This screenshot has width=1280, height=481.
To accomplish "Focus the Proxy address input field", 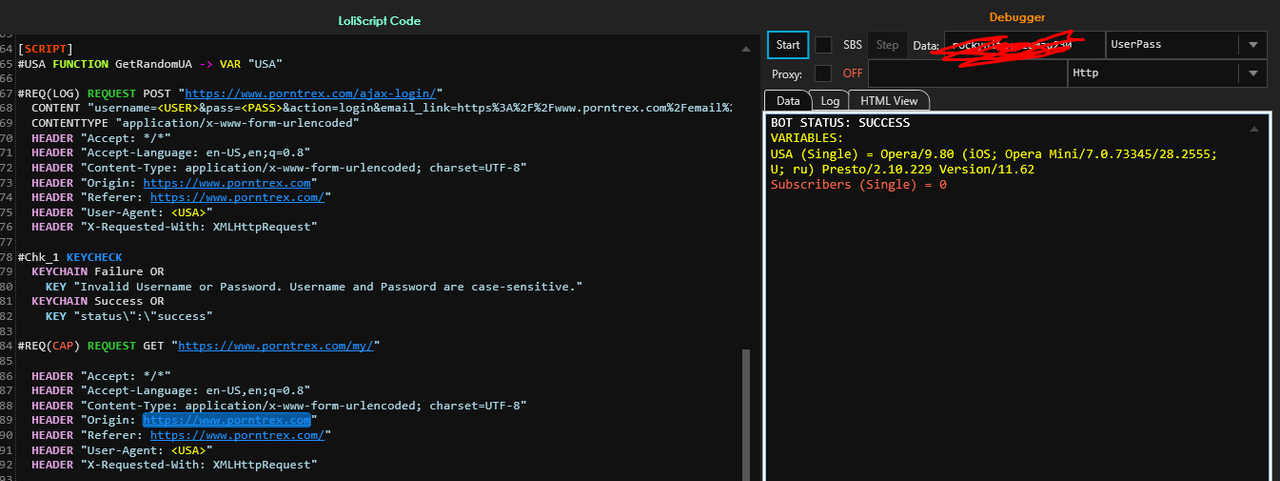I will (x=968, y=73).
